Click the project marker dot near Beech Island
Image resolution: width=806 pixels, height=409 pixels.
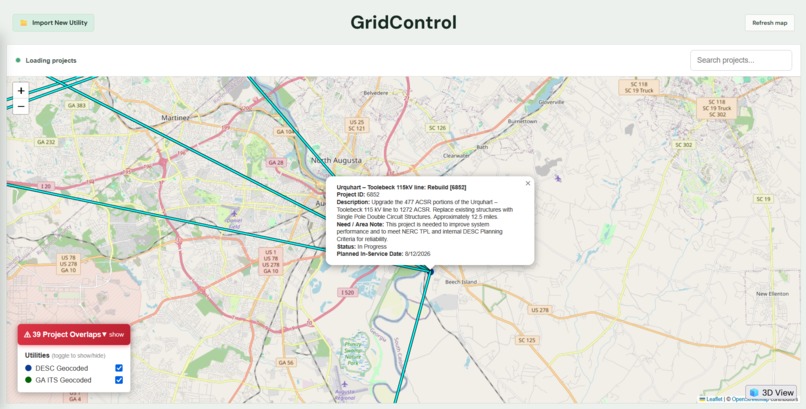(431, 271)
